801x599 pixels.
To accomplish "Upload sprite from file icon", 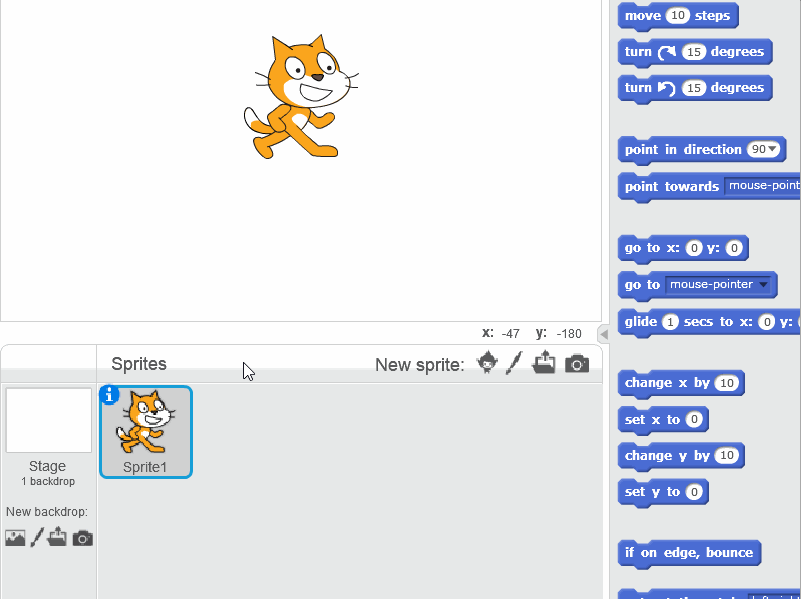I will tap(544, 363).
